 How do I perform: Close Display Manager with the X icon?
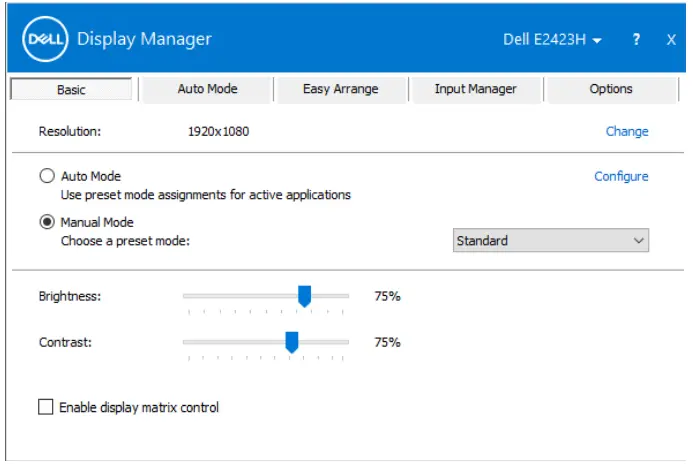point(671,40)
